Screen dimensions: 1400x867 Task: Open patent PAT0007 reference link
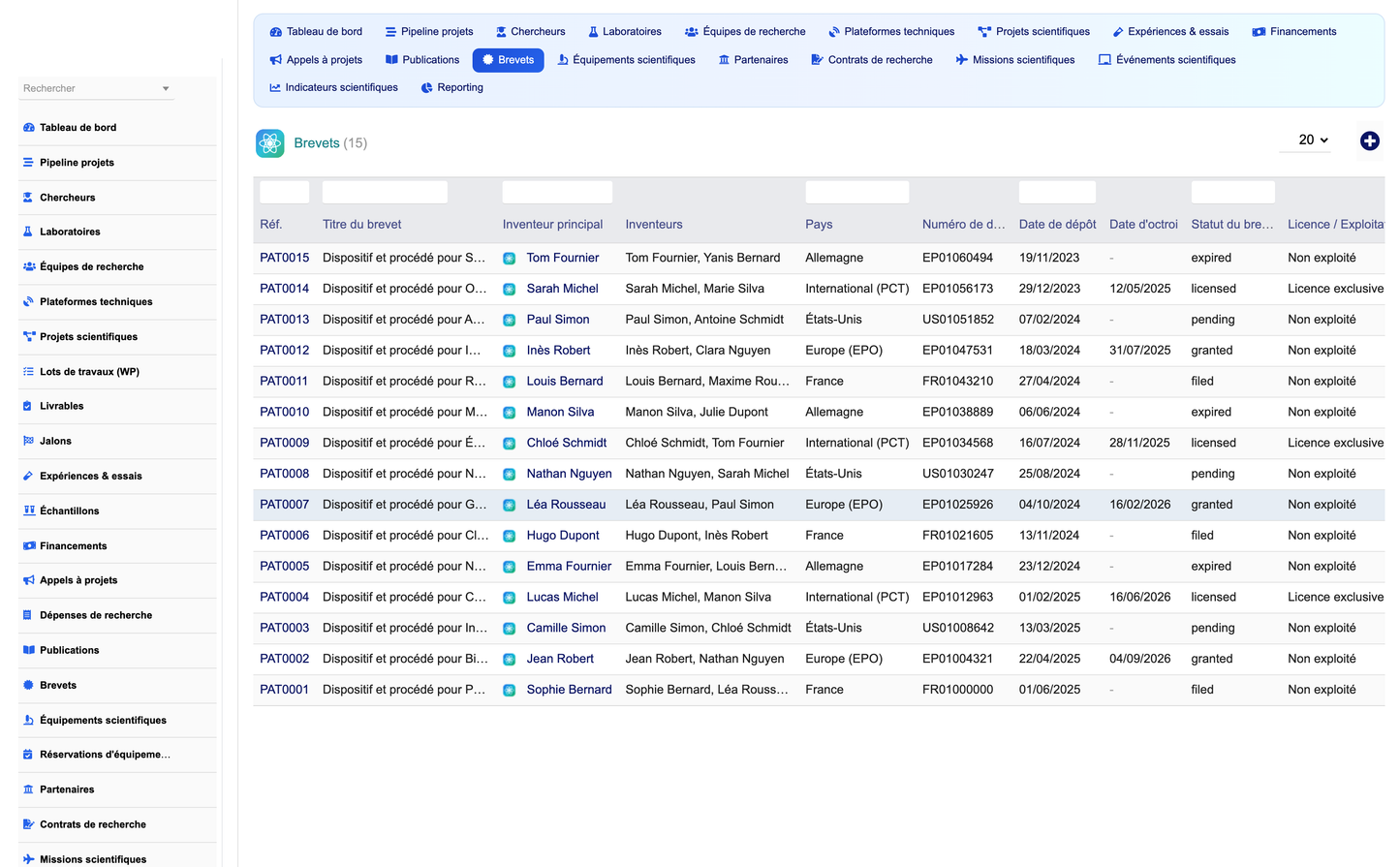pyautogui.click(x=285, y=505)
